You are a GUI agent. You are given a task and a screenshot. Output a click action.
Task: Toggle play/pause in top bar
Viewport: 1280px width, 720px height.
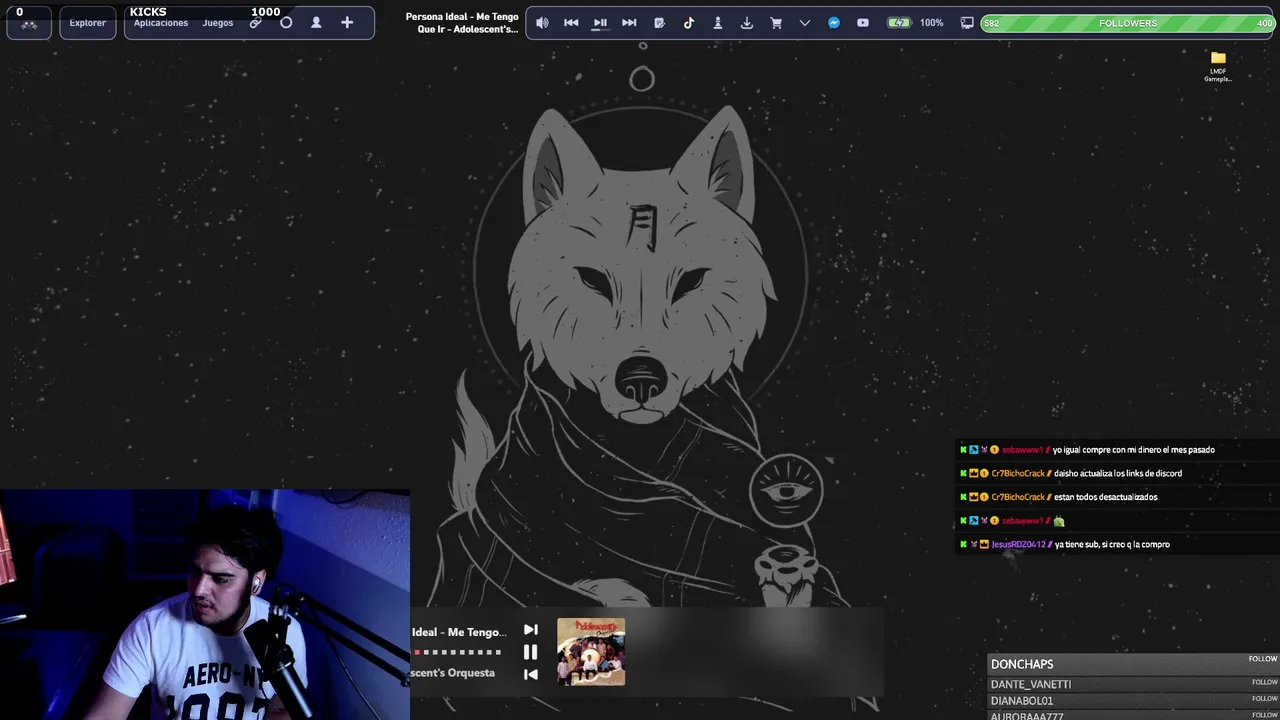(x=600, y=23)
